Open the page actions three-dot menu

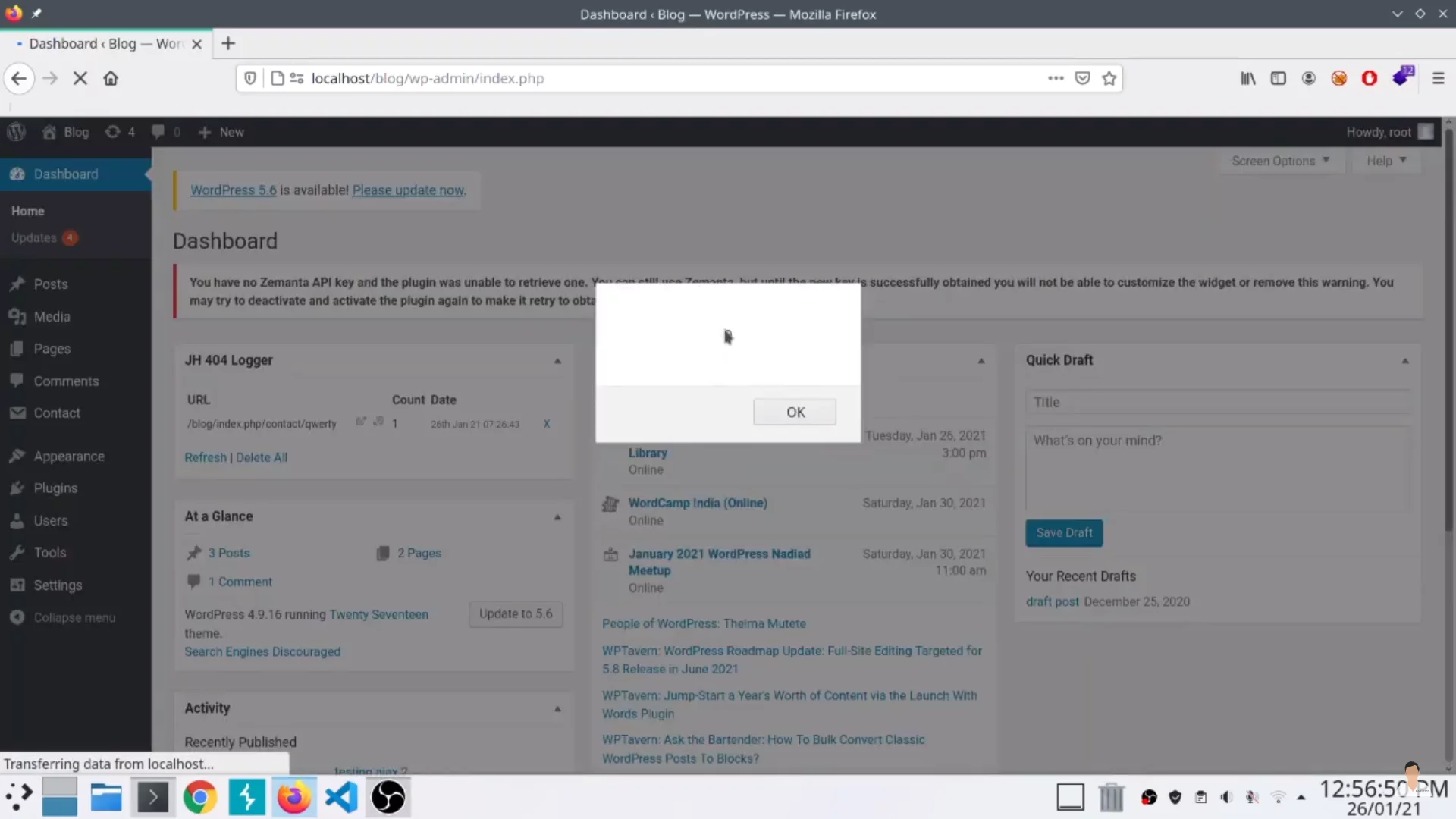tap(1056, 78)
